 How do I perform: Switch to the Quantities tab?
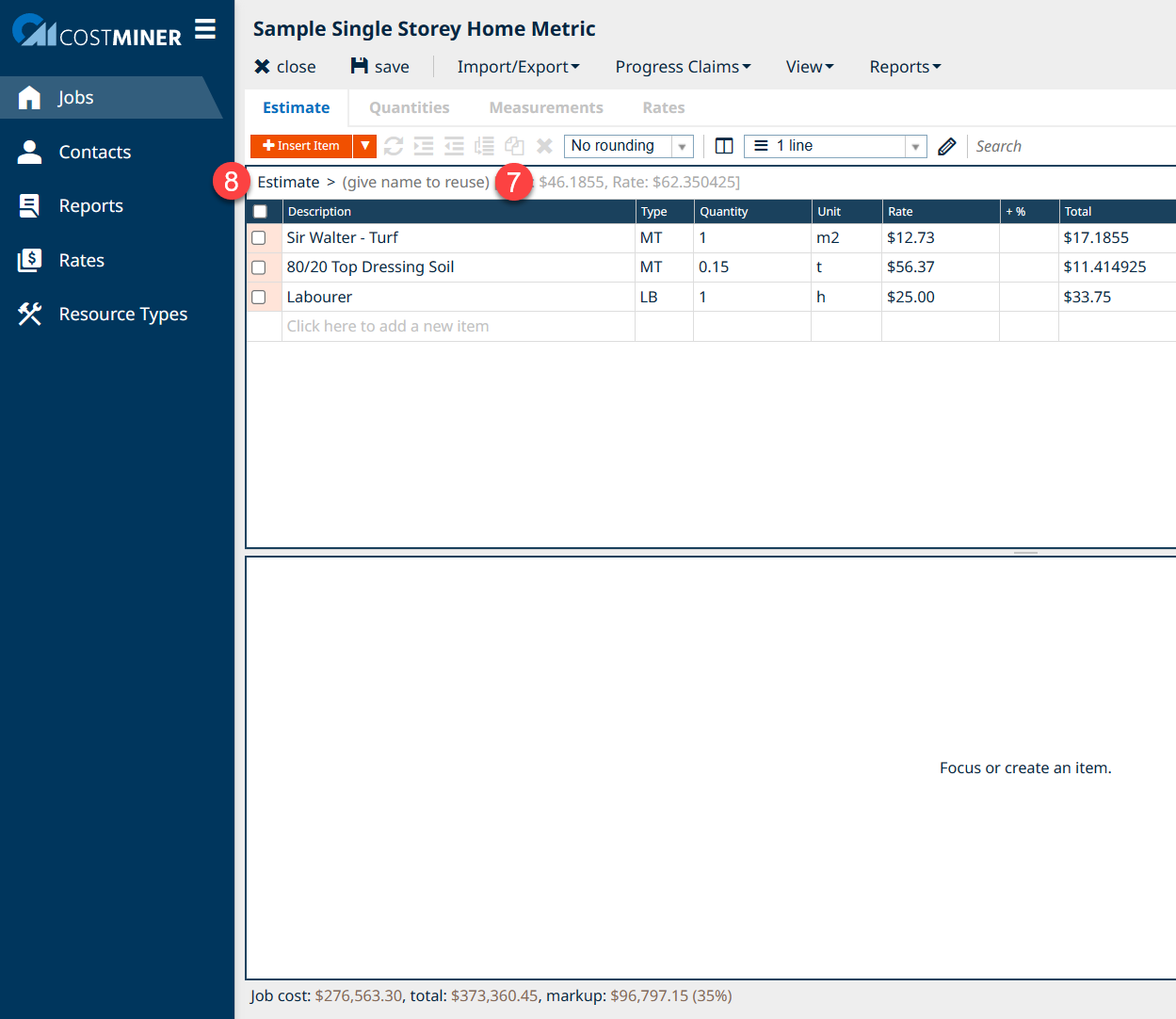coord(410,107)
